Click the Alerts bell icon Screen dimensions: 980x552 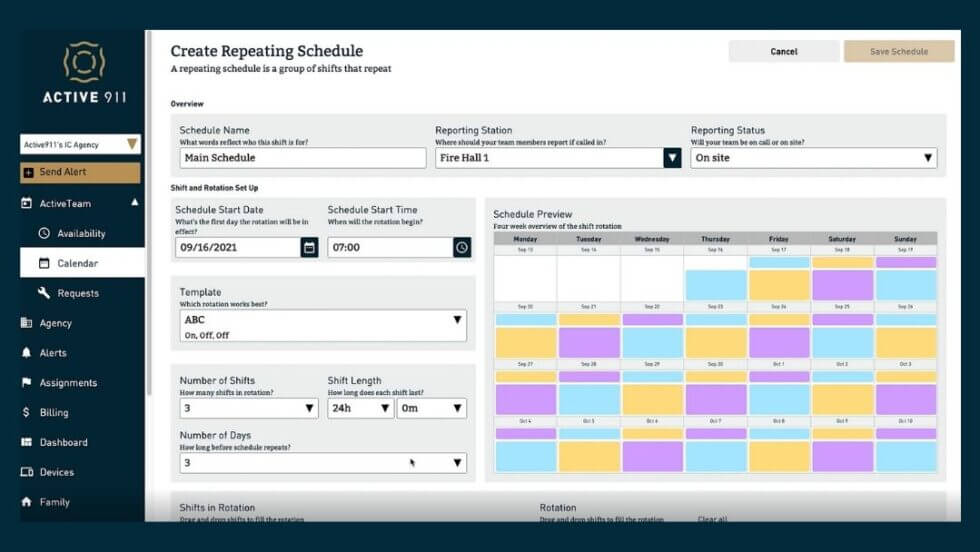[x=27, y=353]
